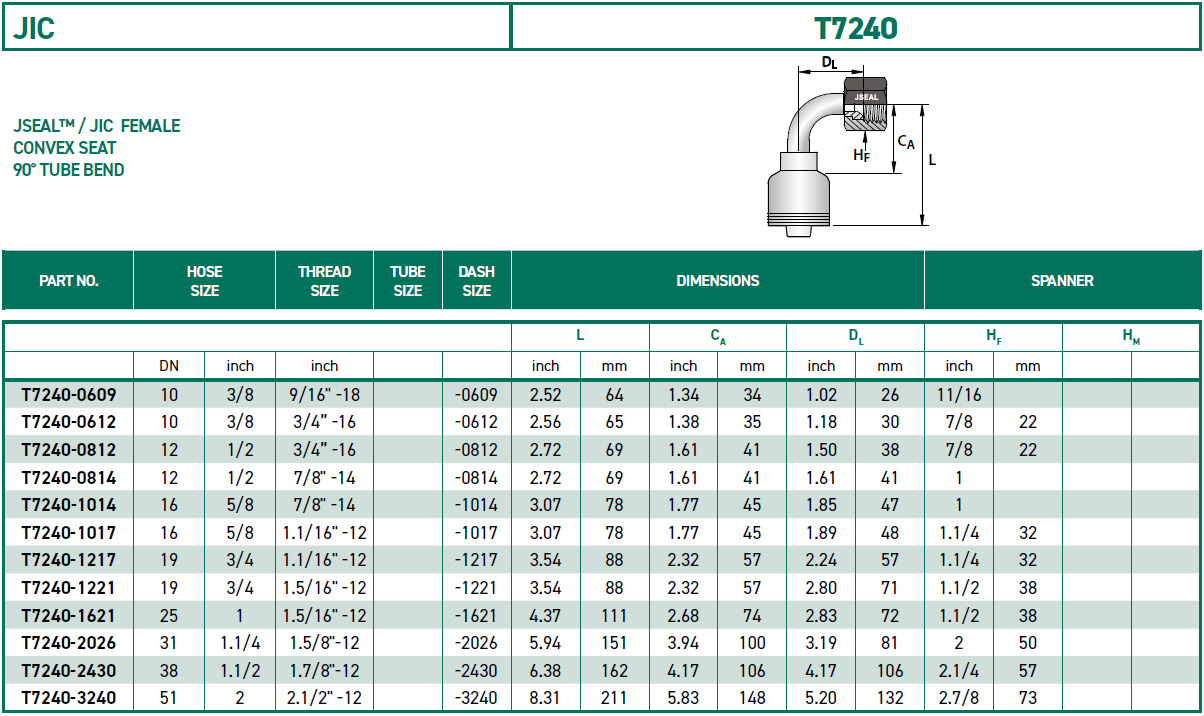This screenshot has width=1204, height=716.
Task: Click the CA value 2.68 inch
Action: point(684,615)
